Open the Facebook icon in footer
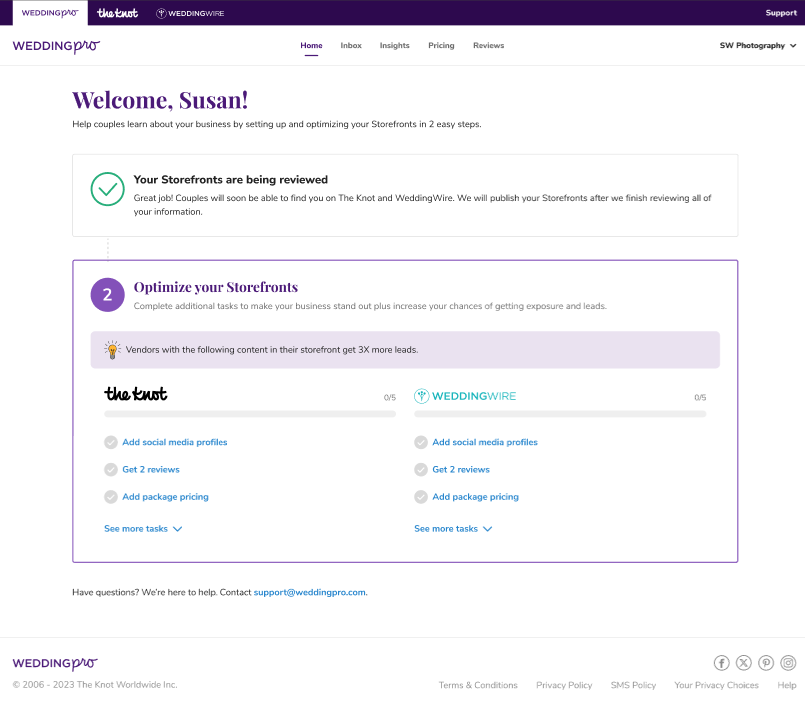The height and width of the screenshot is (711, 805). pos(721,663)
